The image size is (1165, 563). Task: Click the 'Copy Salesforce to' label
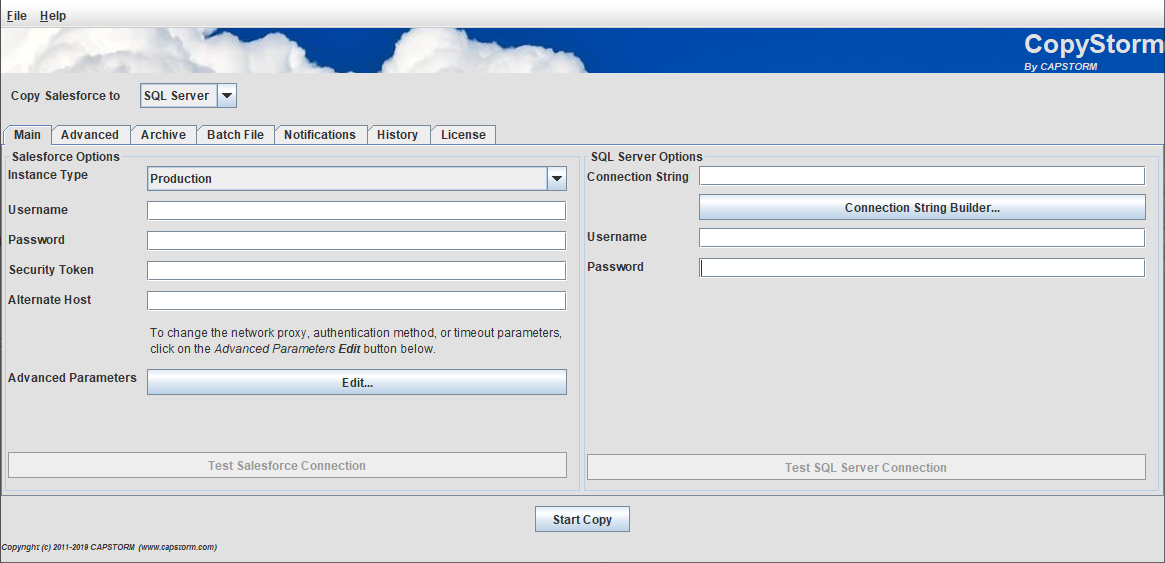pyautogui.click(x=65, y=96)
